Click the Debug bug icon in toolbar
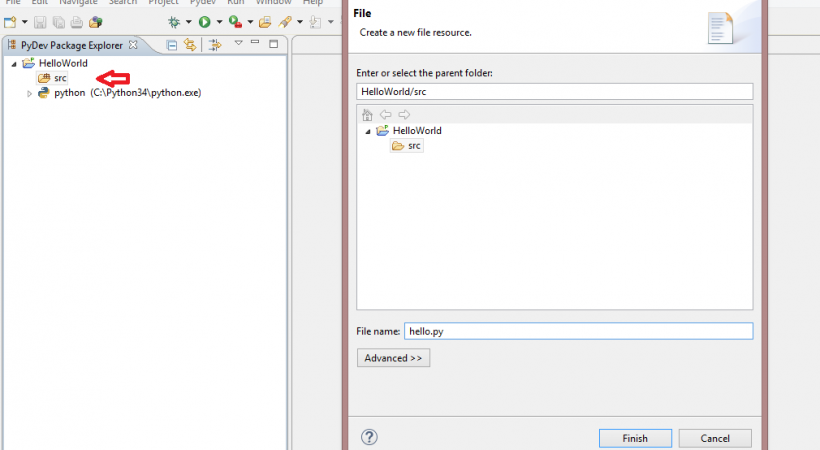 174,21
